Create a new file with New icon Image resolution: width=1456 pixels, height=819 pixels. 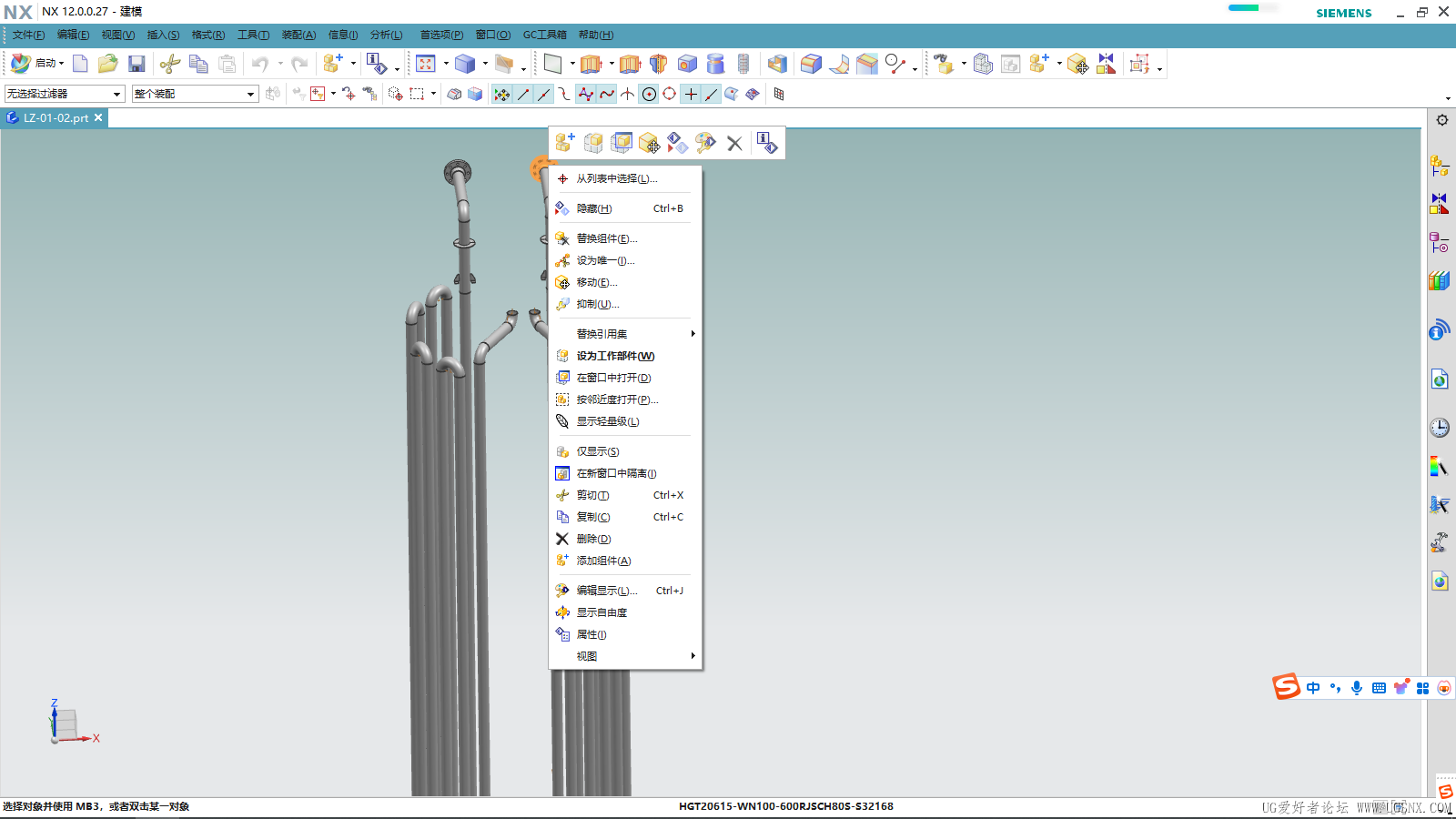coord(80,64)
